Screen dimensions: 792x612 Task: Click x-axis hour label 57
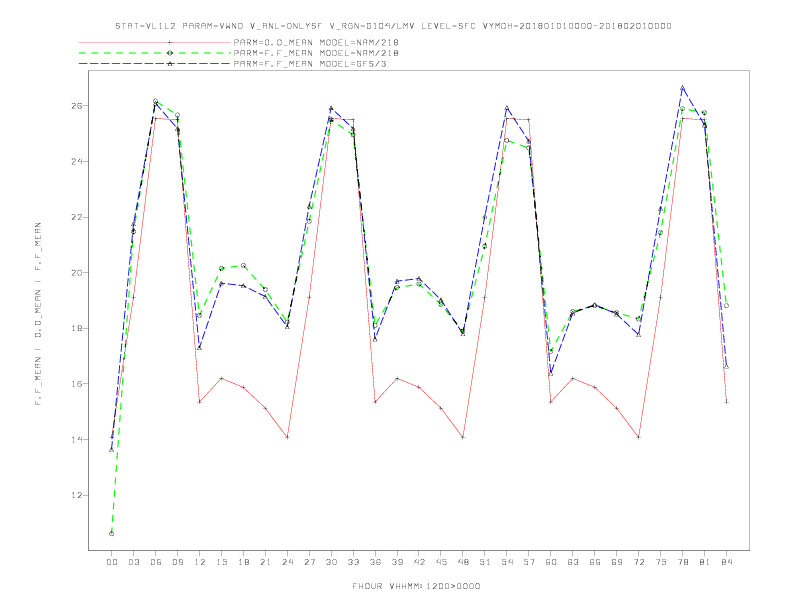coord(529,562)
